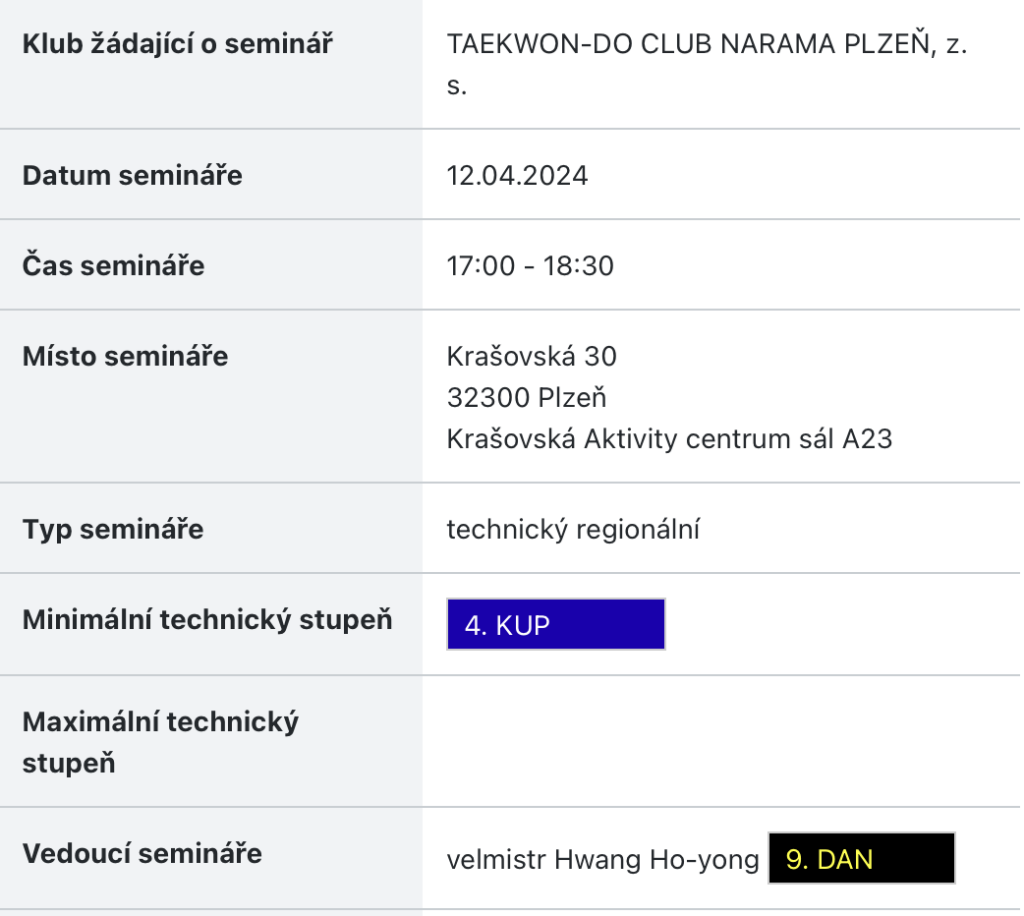1024x916 pixels.
Task: Click the Typ semináře label
Action: [113, 529]
